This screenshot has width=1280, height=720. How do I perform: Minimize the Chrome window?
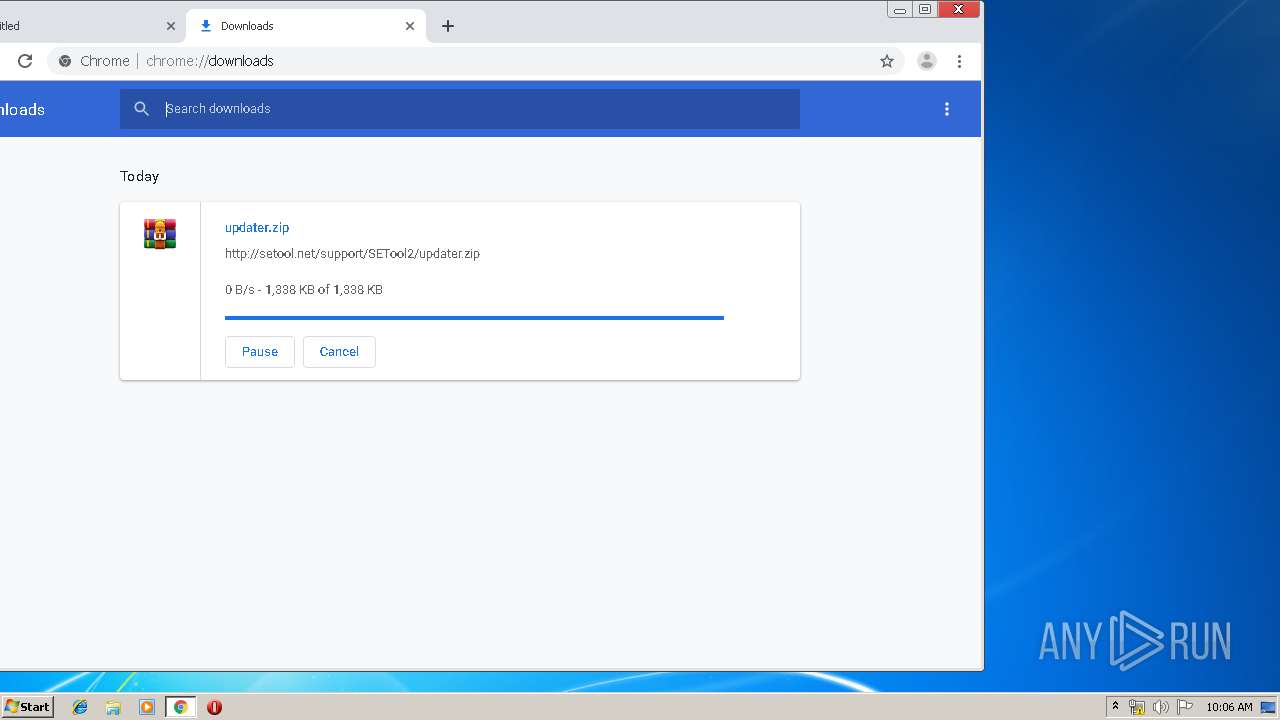coord(900,10)
